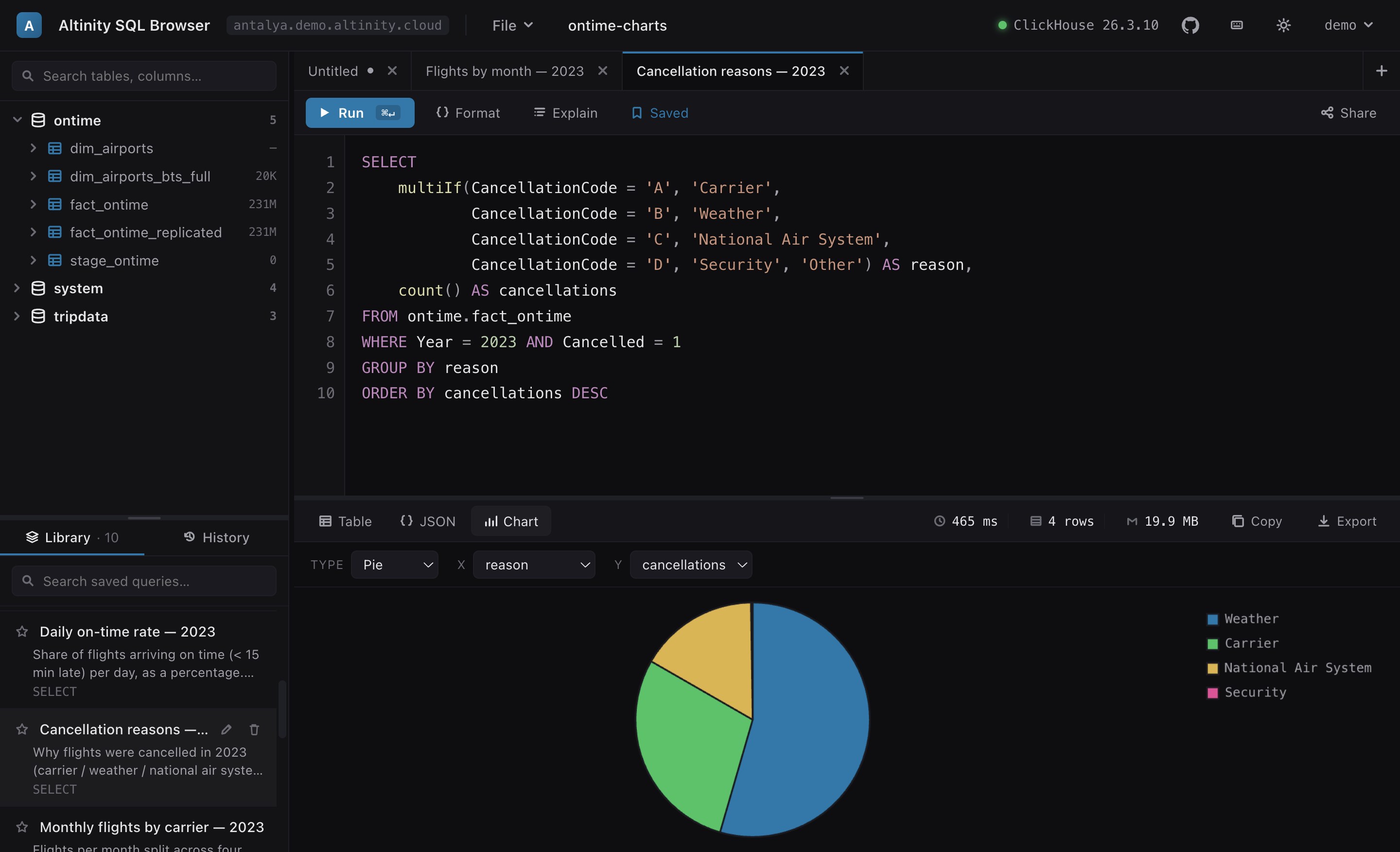Share the query
Image resolution: width=1400 pixels, height=852 pixels.
(x=1348, y=113)
